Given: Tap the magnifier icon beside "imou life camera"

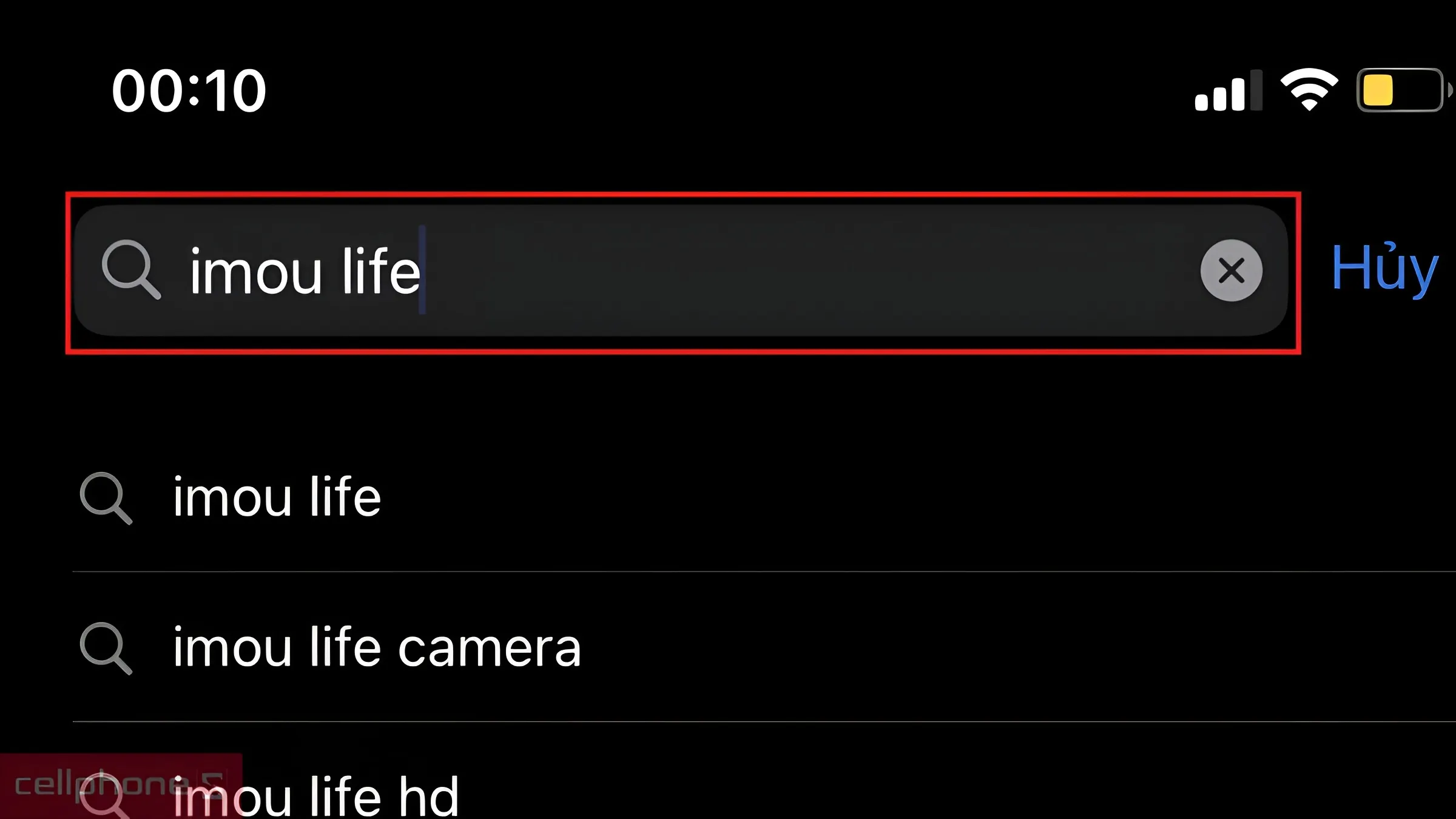Looking at the screenshot, I should pyautogui.click(x=106, y=649).
